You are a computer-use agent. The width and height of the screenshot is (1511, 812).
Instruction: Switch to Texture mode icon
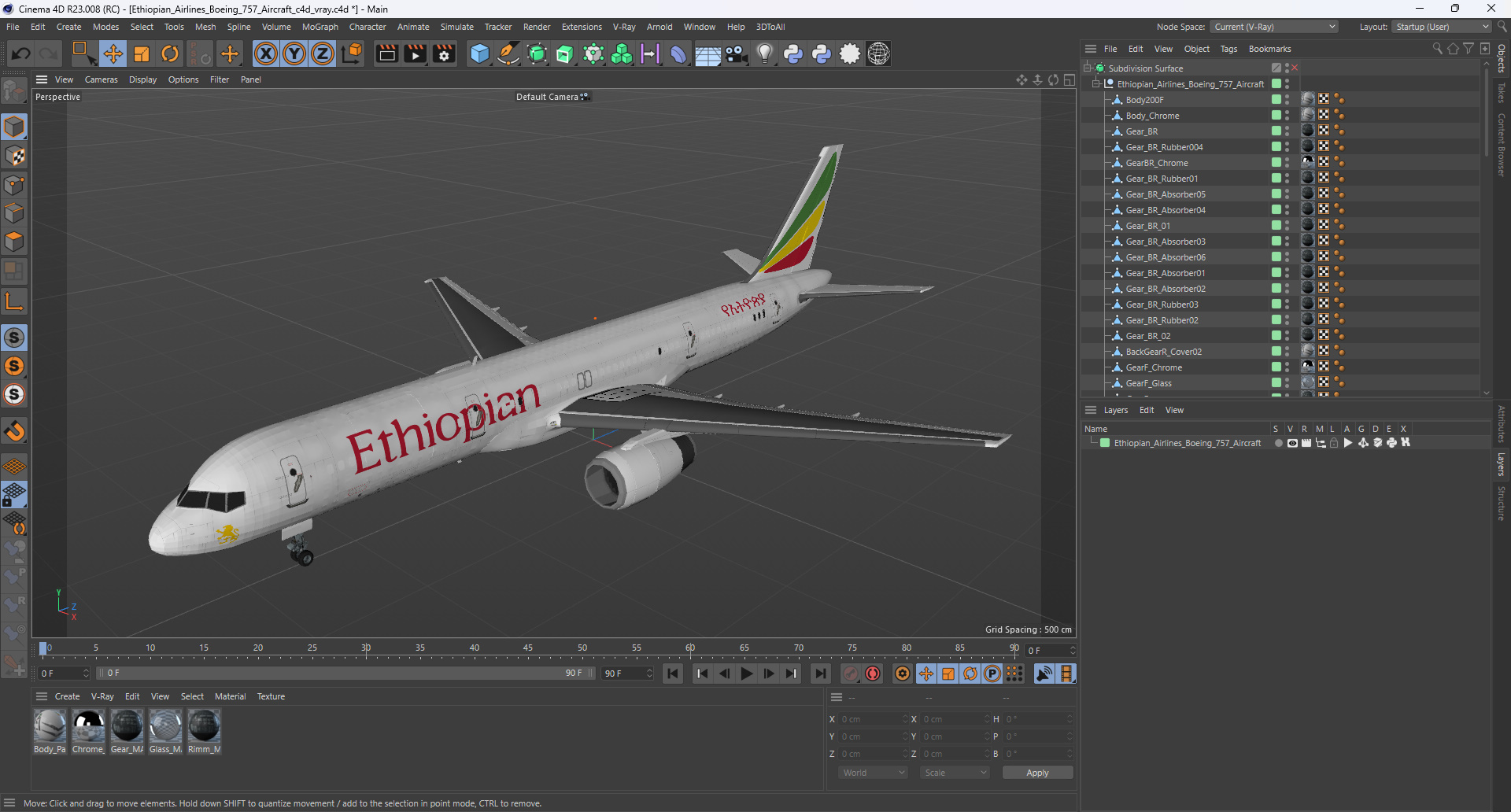point(14,156)
